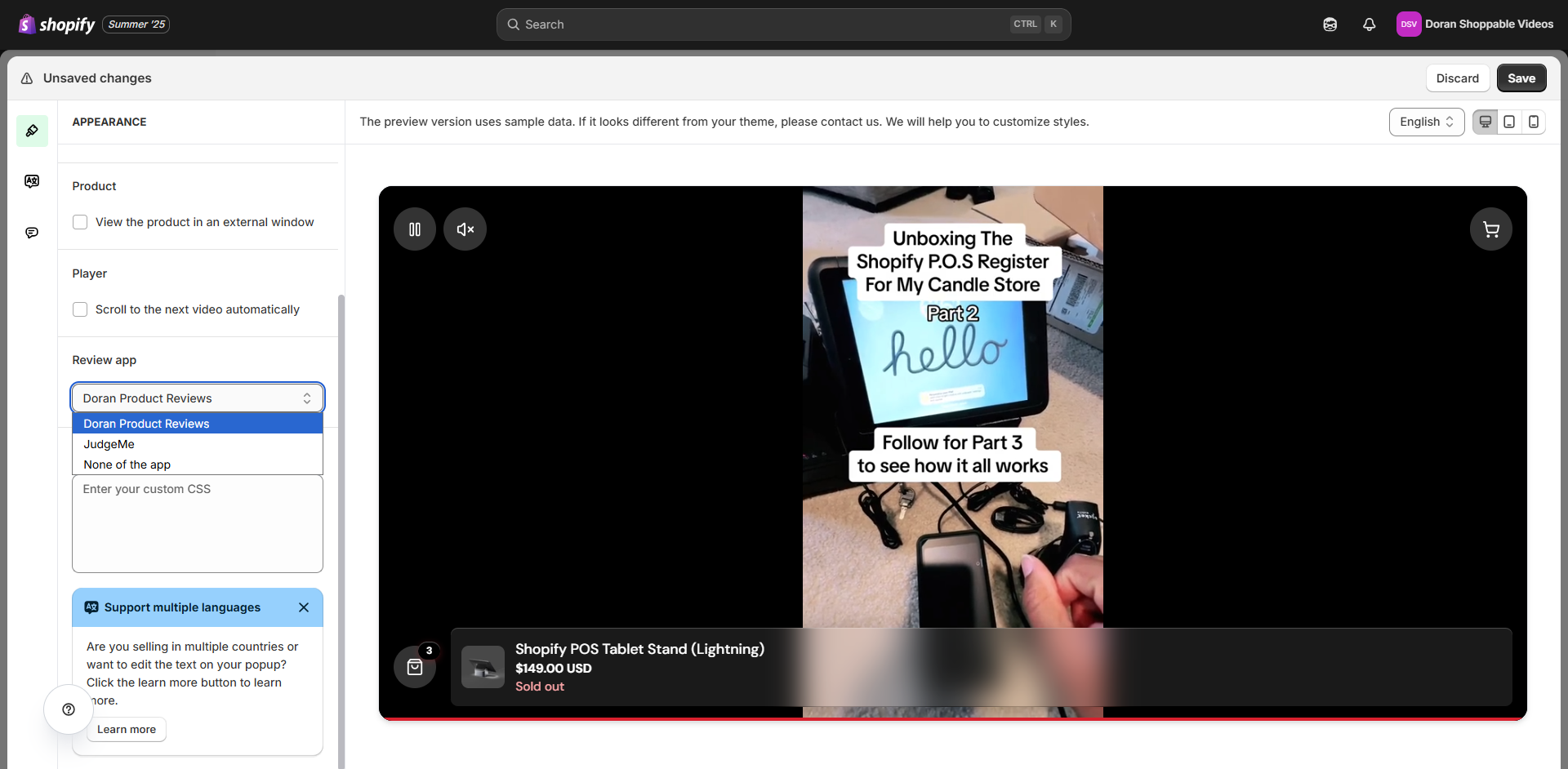Switch to mobile preview

tap(1534, 122)
